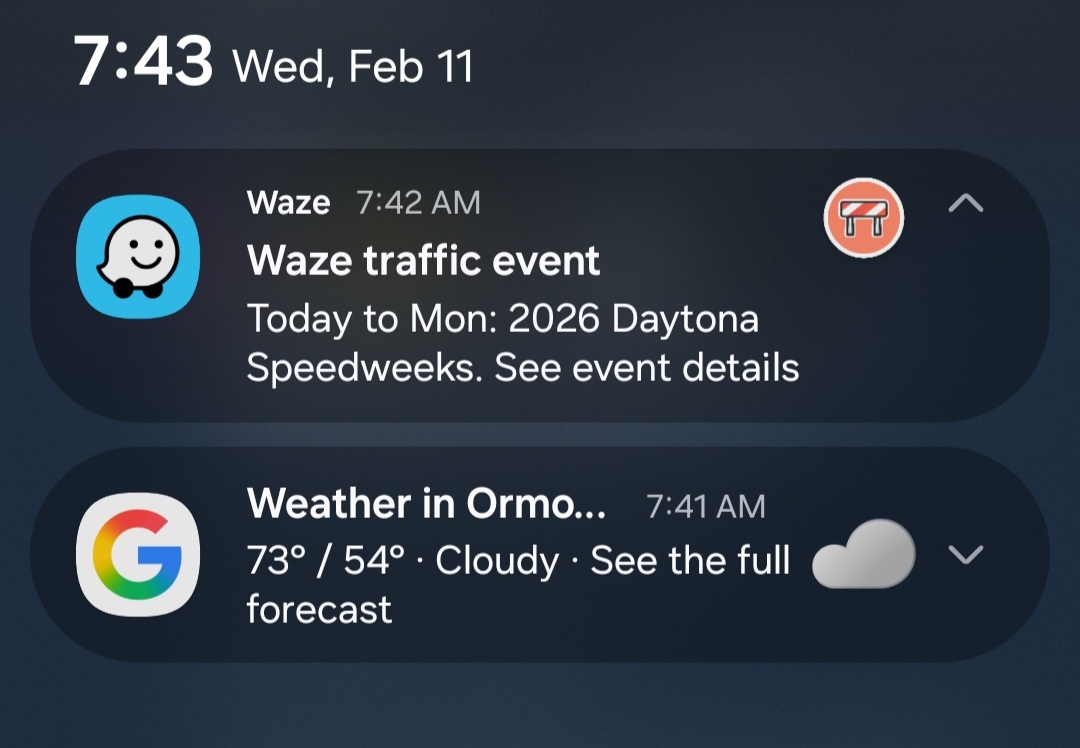Screen dimensions: 1080x748
Task: Open the Weather in Ormo... notification title
Action: [x=426, y=504]
